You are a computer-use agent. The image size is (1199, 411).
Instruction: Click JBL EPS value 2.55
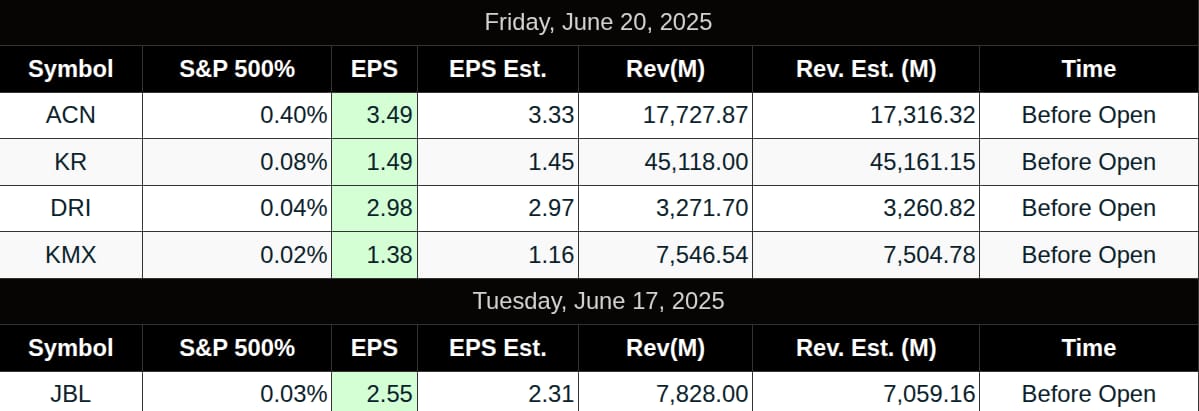pos(375,394)
